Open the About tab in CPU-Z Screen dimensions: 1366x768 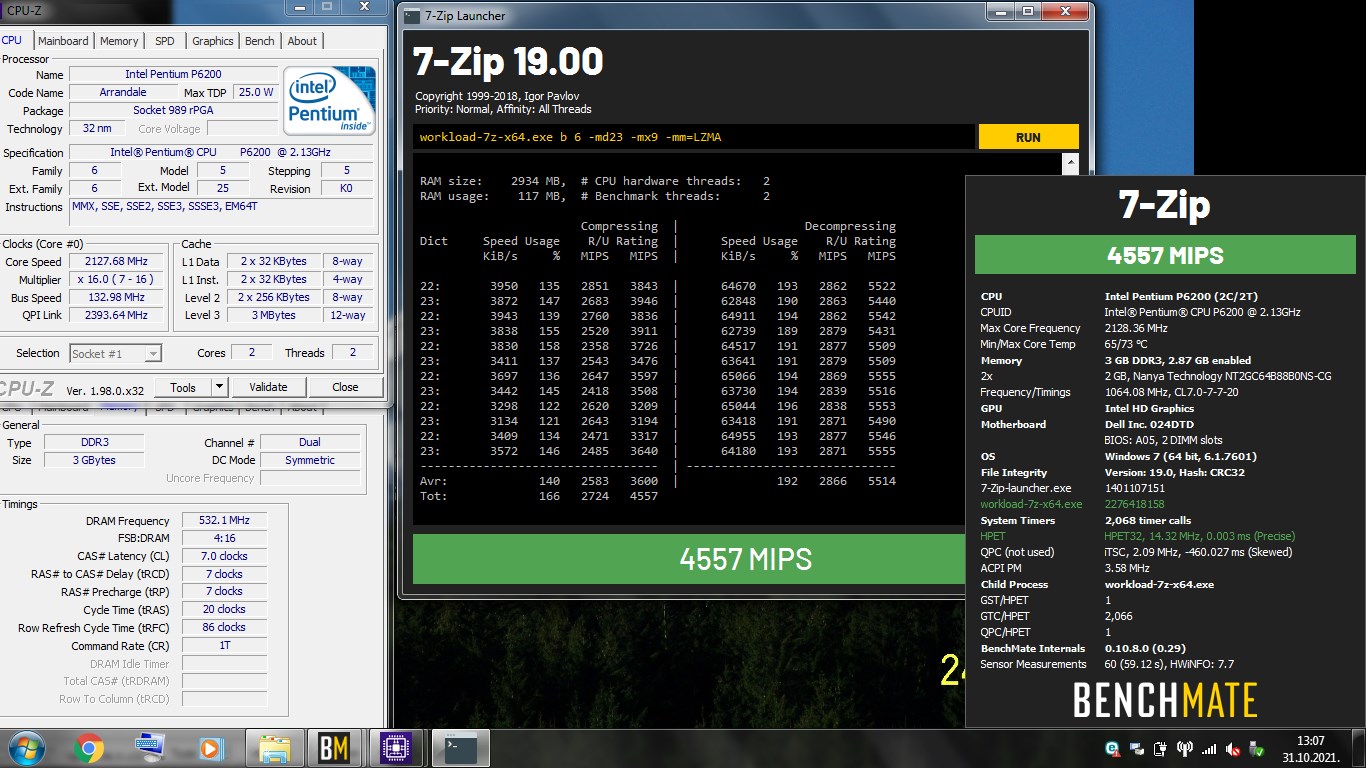(x=302, y=41)
